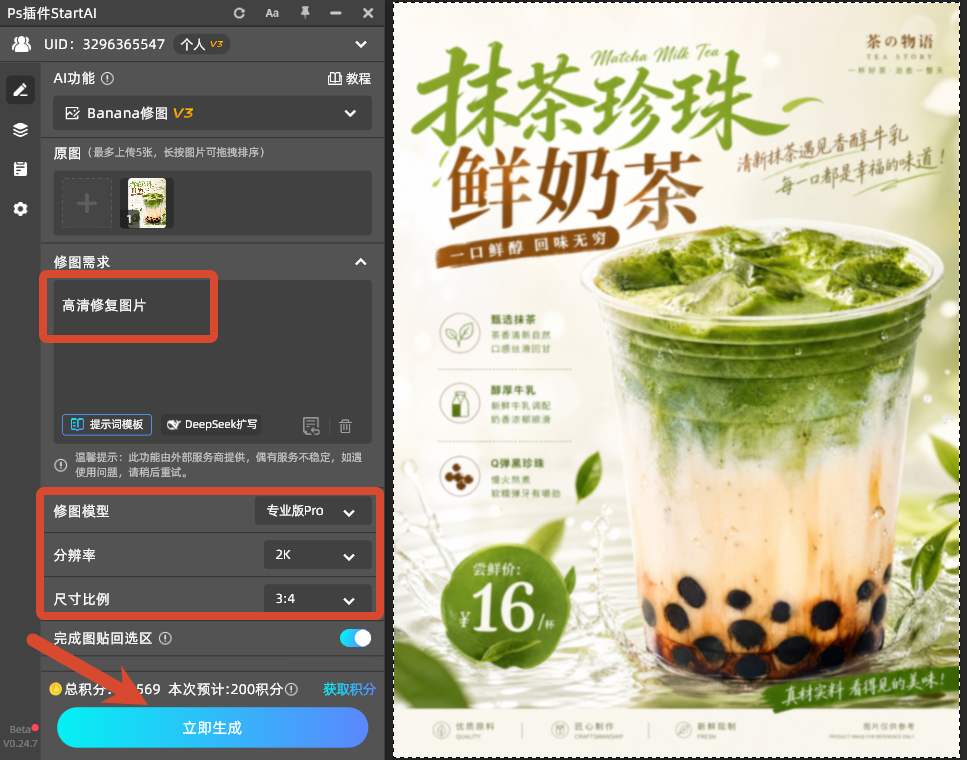Clear prompt with the trash icon
Image resolution: width=967 pixels, height=760 pixels.
click(345, 426)
